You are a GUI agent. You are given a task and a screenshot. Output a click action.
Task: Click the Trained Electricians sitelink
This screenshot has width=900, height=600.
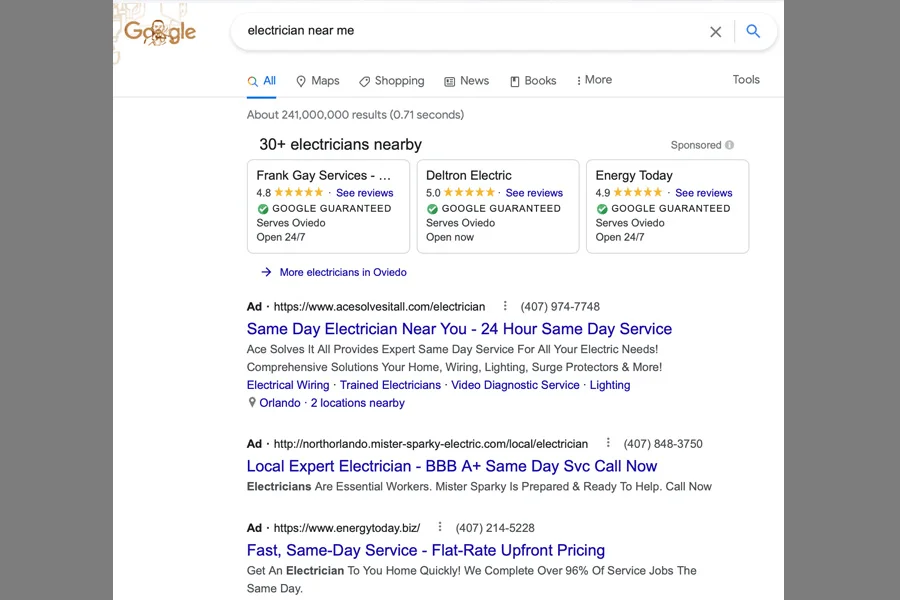(x=390, y=385)
